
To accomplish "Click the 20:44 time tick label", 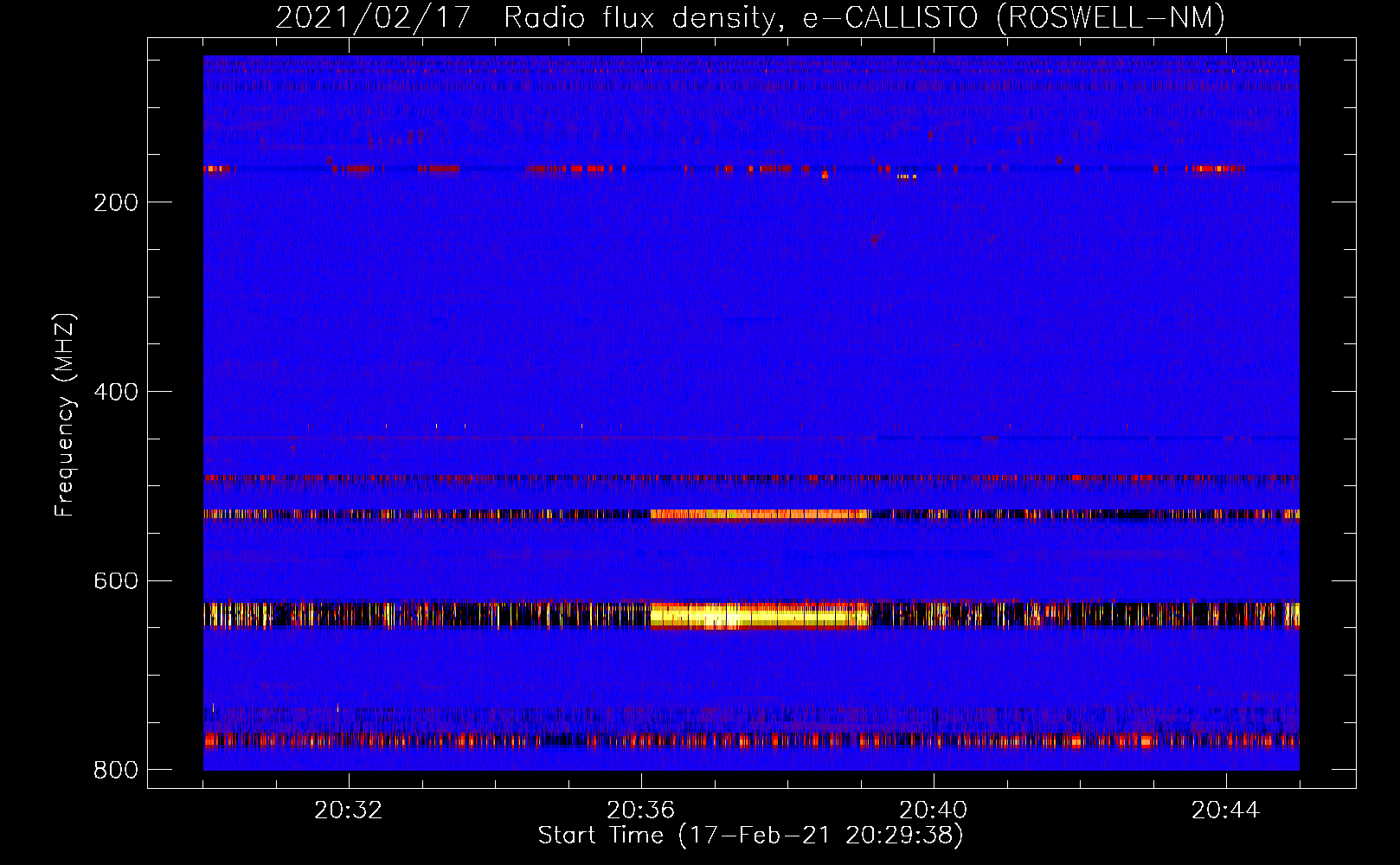I will click(1226, 811).
